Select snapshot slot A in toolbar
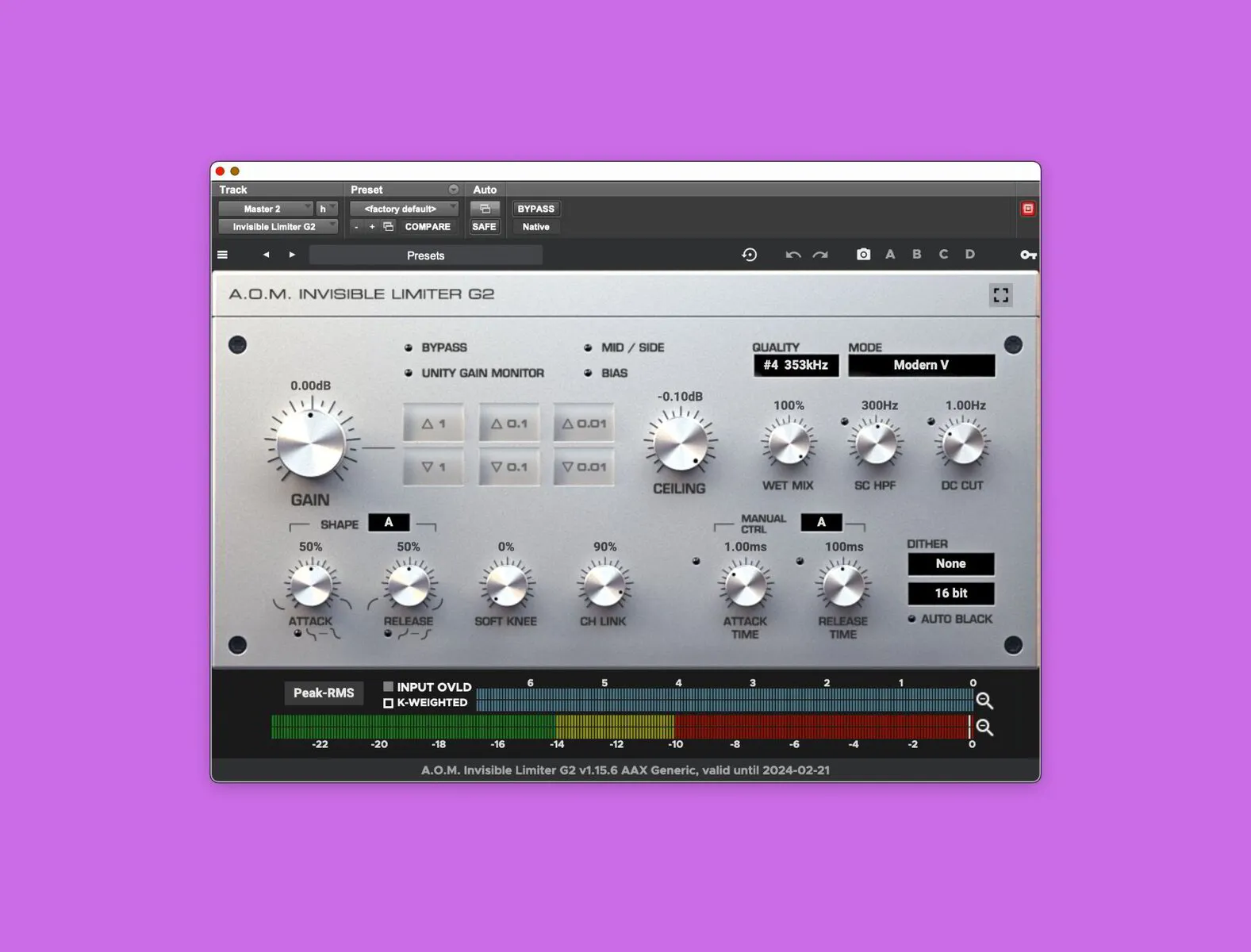 click(890, 255)
